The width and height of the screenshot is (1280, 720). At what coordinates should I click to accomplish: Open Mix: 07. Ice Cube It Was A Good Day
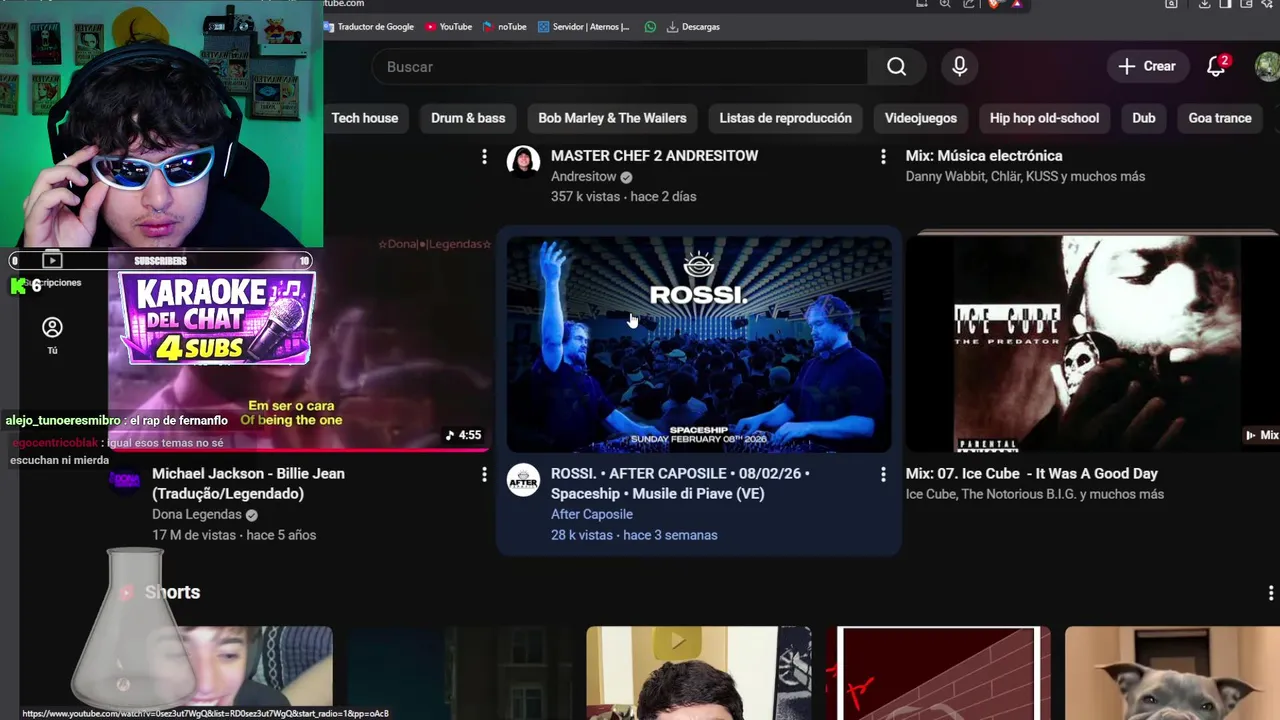tap(1031, 474)
